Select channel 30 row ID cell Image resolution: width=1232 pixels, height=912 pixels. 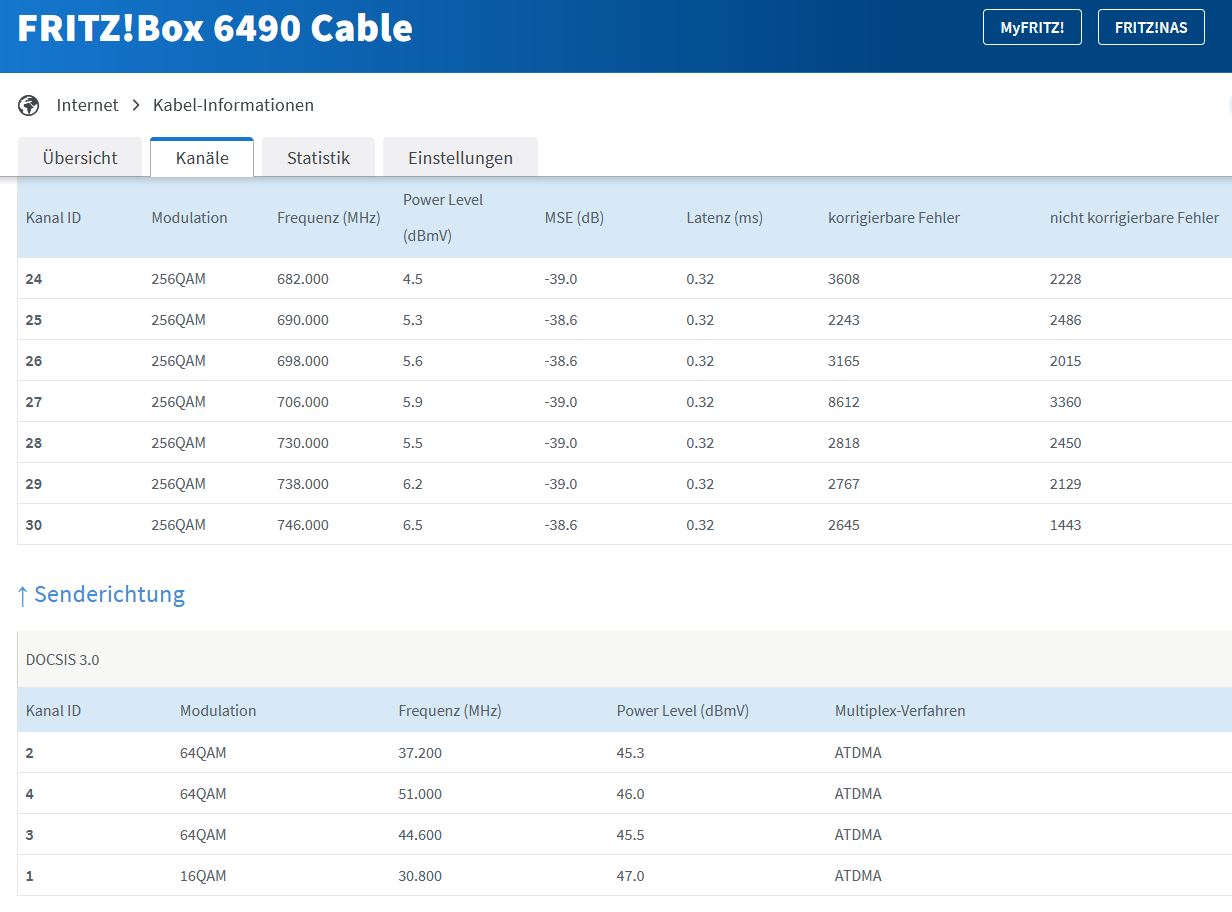[34, 525]
